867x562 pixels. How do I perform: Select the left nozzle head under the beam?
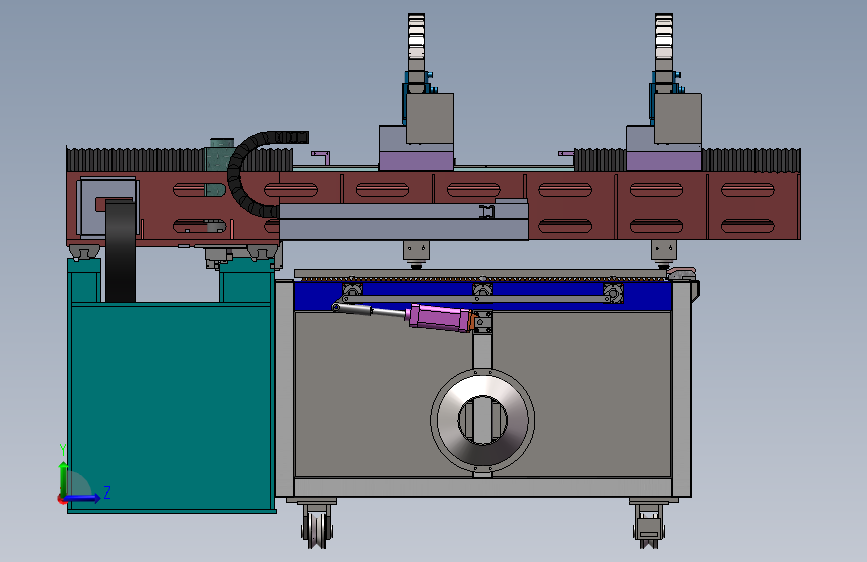416,253
